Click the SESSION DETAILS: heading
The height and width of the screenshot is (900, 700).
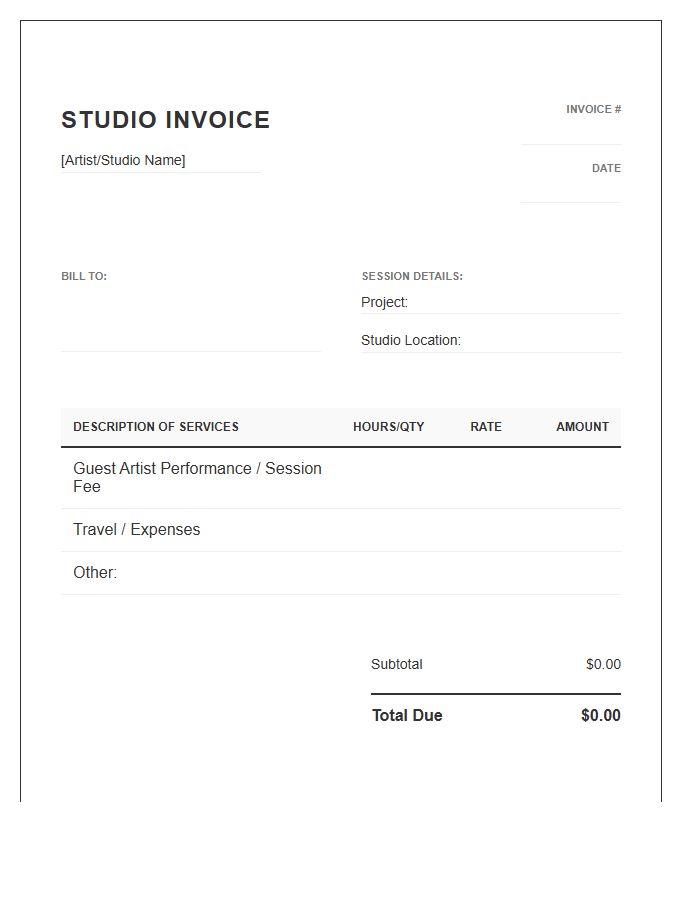412,276
